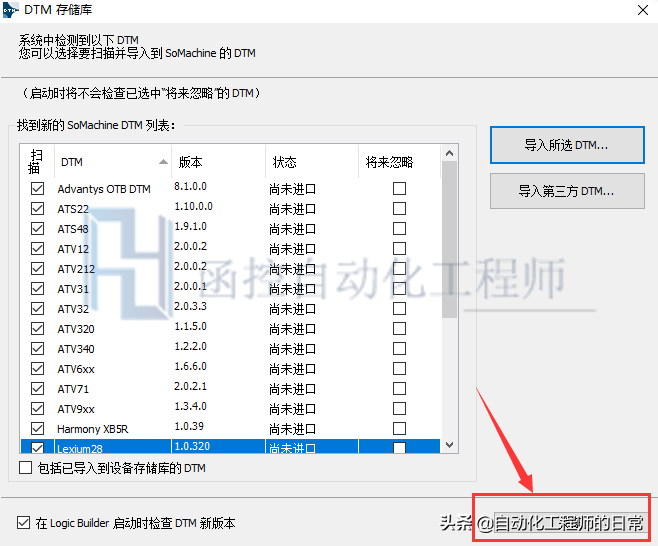Close the DTM 存储库 dialog
Viewport: 658px width, 546px height.
tap(638, 10)
